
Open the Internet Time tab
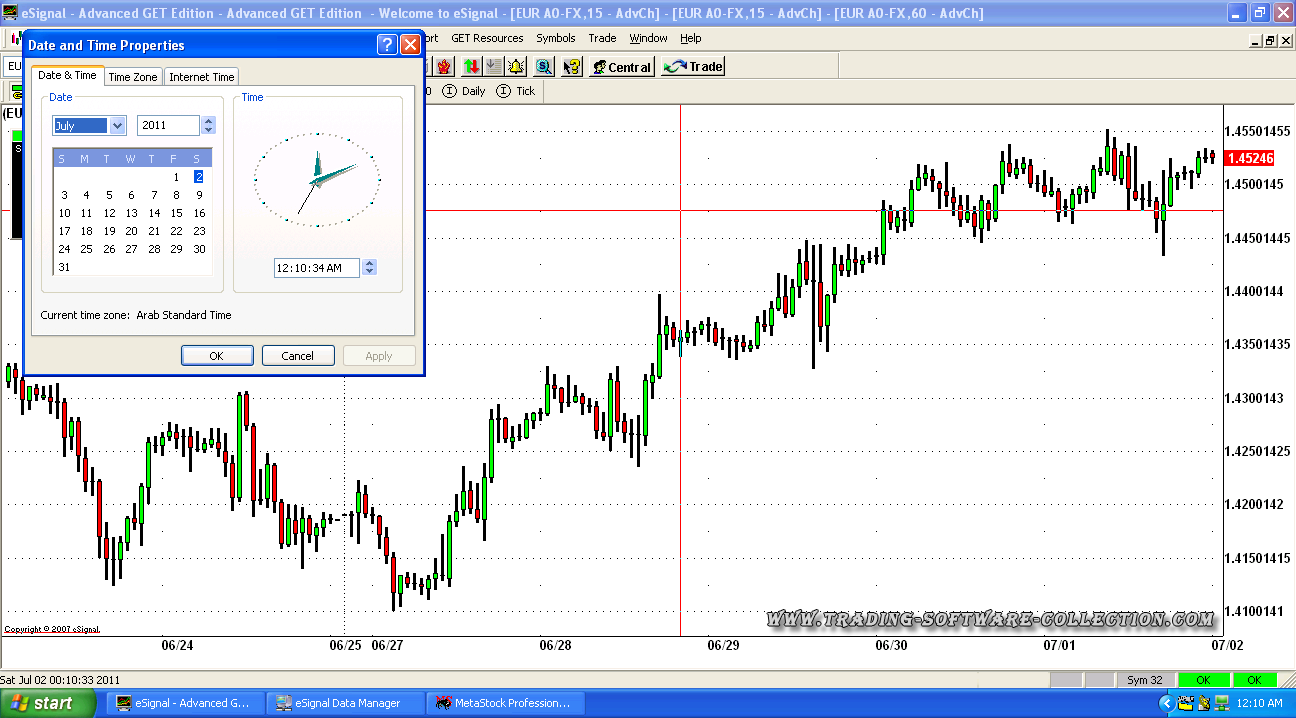[201, 77]
